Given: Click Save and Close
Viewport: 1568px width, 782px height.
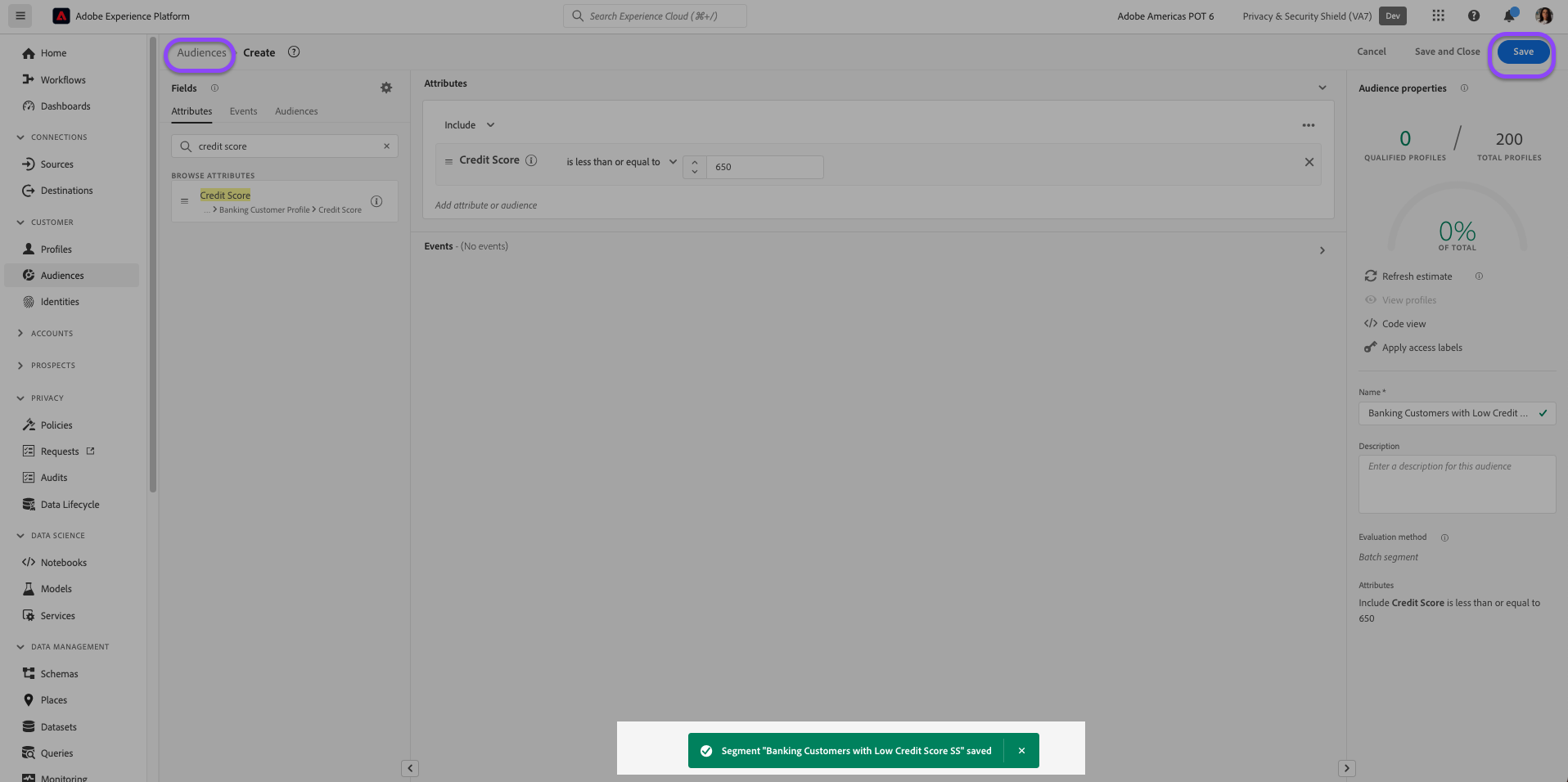Looking at the screenshot, I should coord(1447,52).
